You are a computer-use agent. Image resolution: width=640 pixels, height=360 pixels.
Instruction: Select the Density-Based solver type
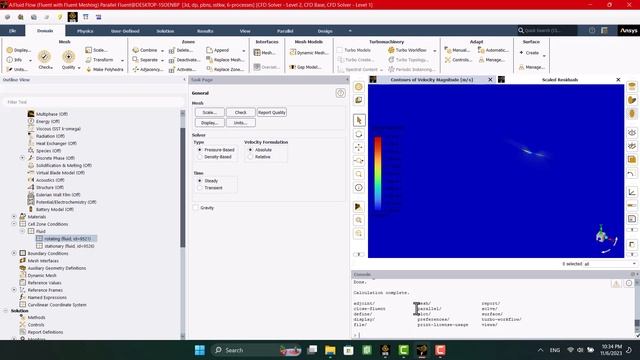(x=215, y=157)
